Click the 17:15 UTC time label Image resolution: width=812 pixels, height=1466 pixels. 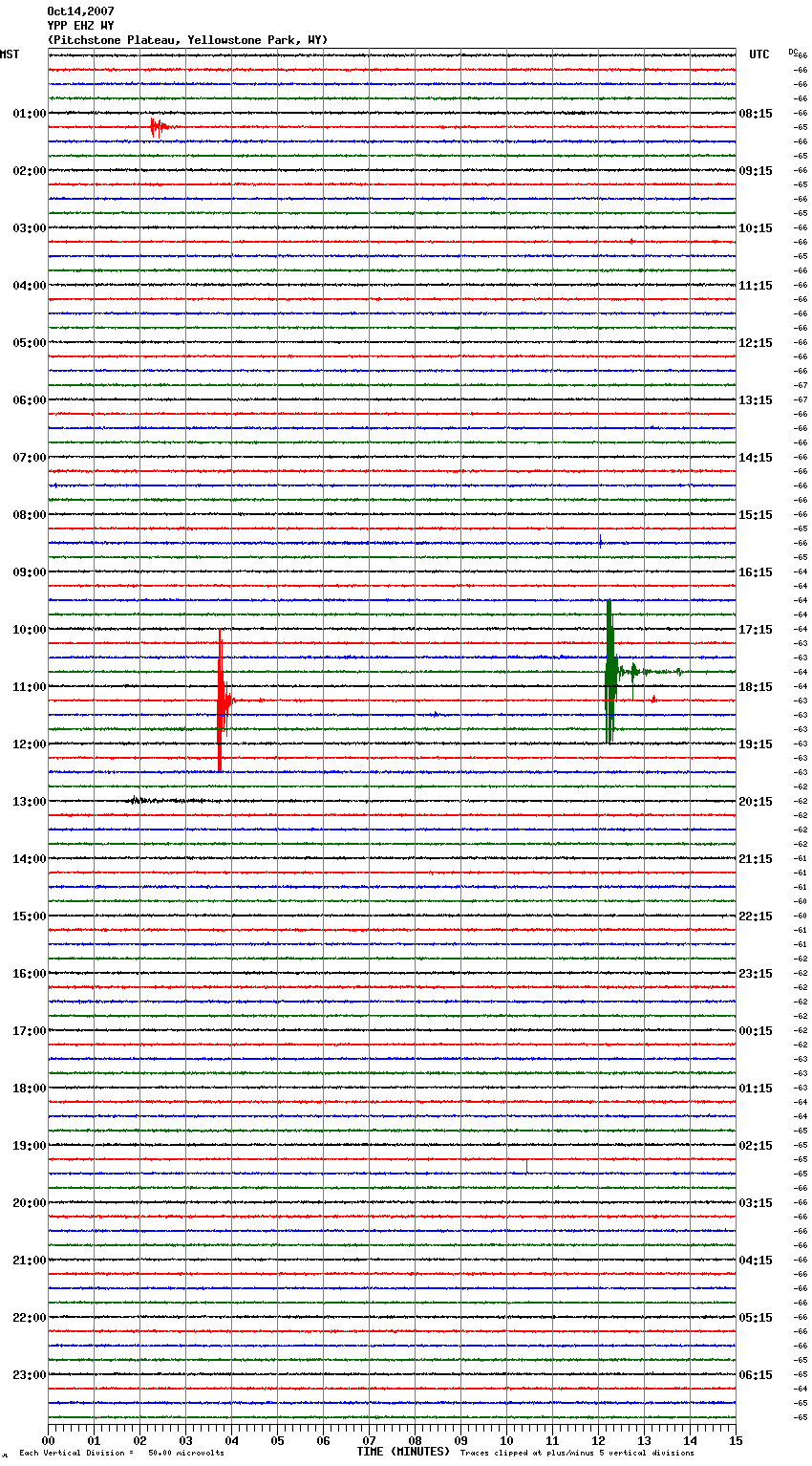tap(756, 630)
